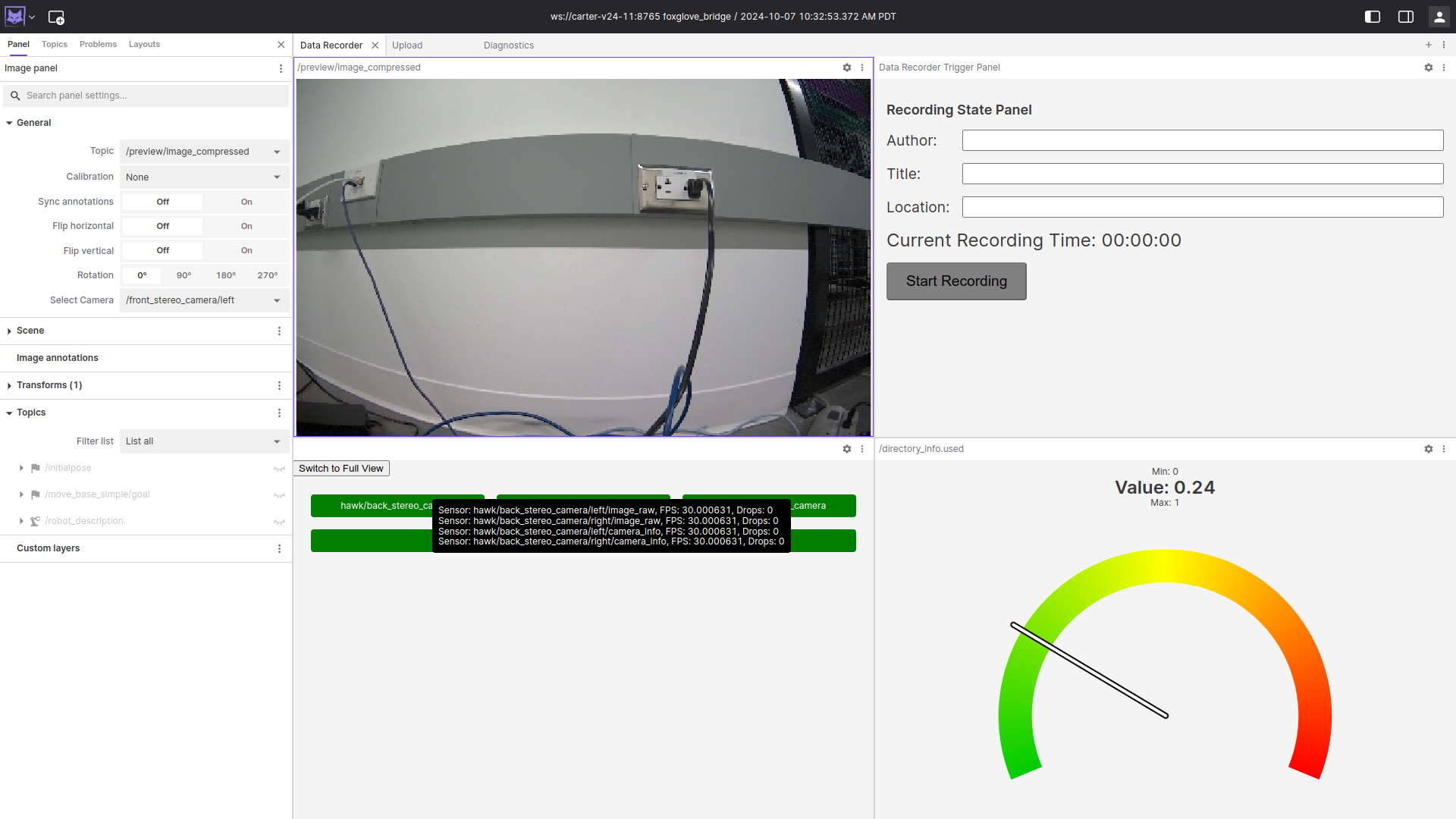The height and width of the screenshot is (819, 1456).
Task: Turn on Flip horizontal
Action: click(246, 226)
